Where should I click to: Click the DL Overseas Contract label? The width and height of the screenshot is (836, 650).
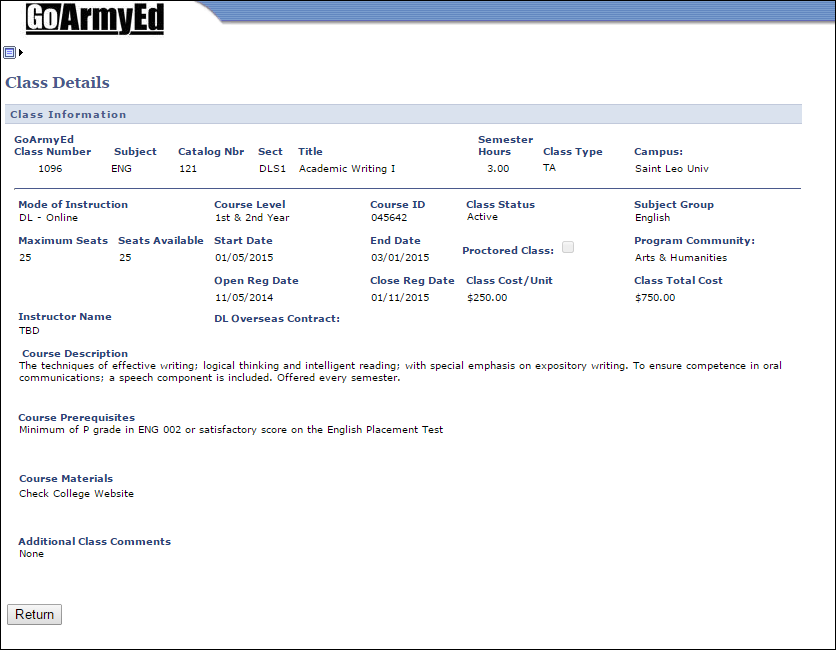tap(277, 318)
